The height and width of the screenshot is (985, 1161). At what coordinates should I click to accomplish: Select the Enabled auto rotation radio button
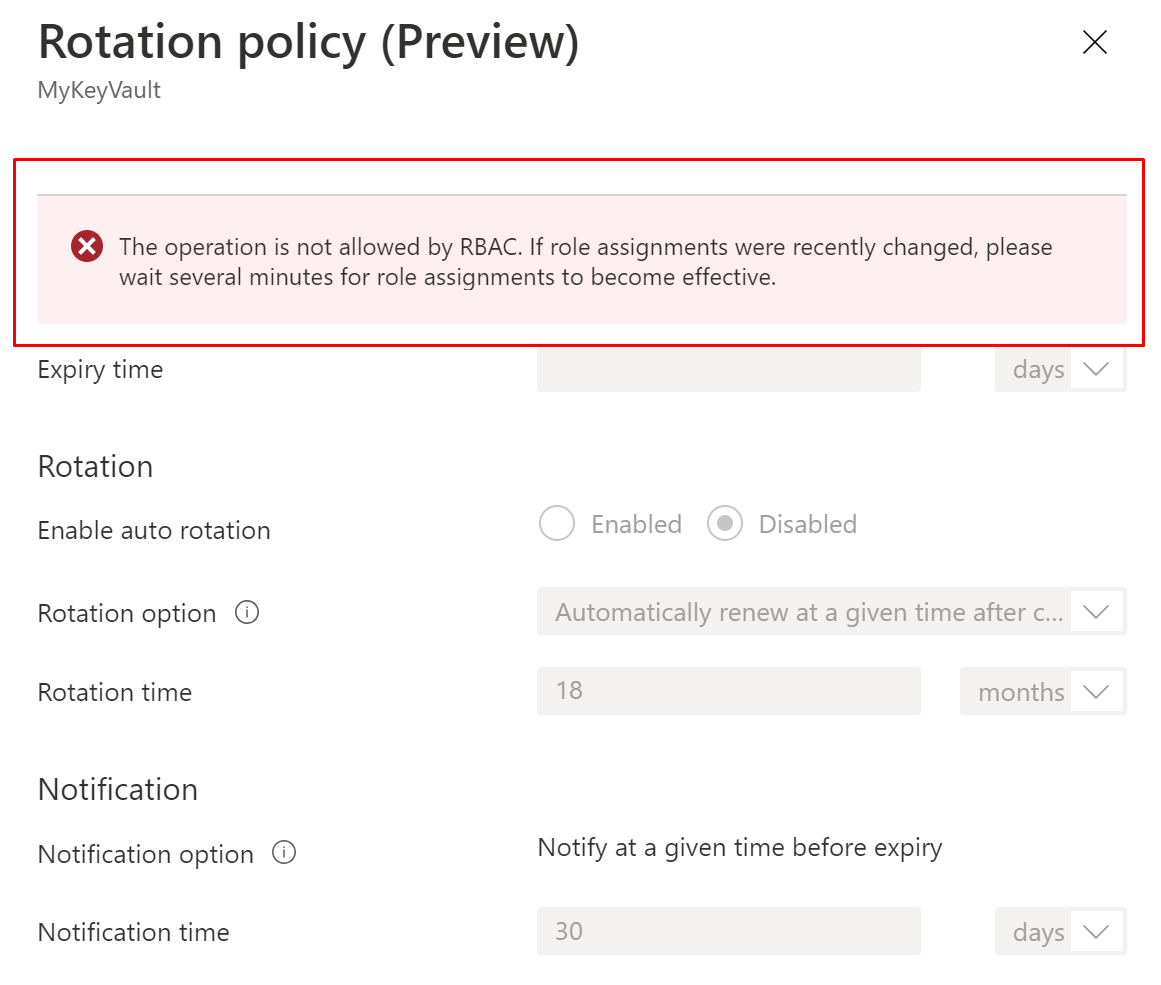[x=557, y=524]
